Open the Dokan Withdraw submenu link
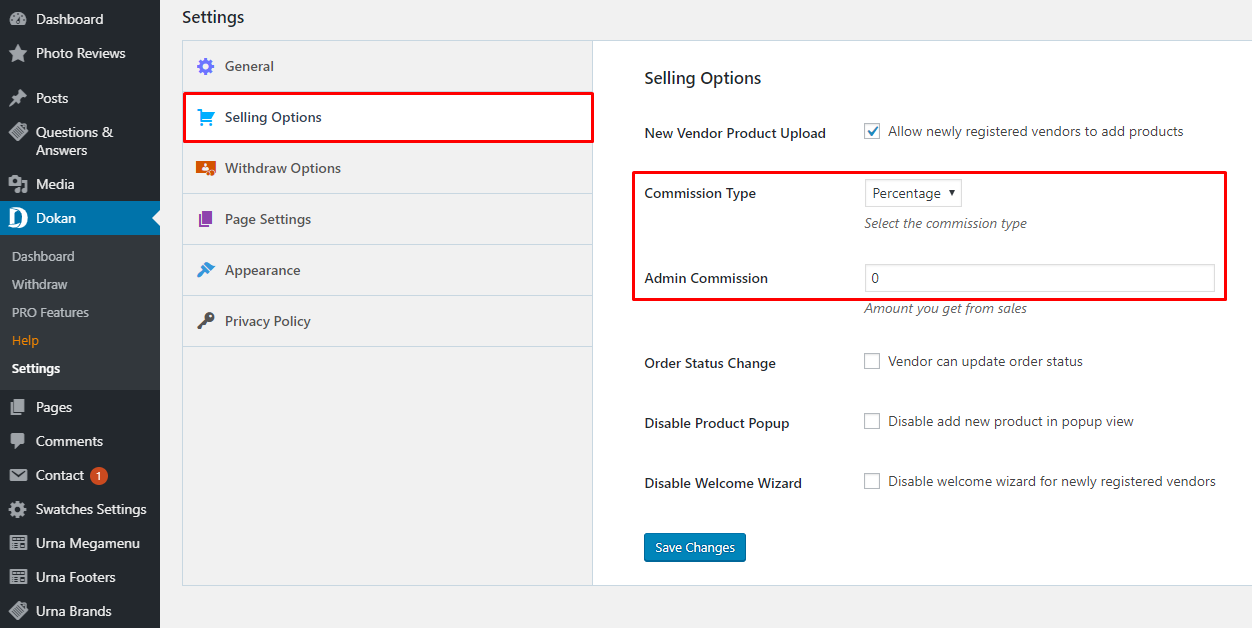The width and height of the screenshot is (1252, 628). 40,284
